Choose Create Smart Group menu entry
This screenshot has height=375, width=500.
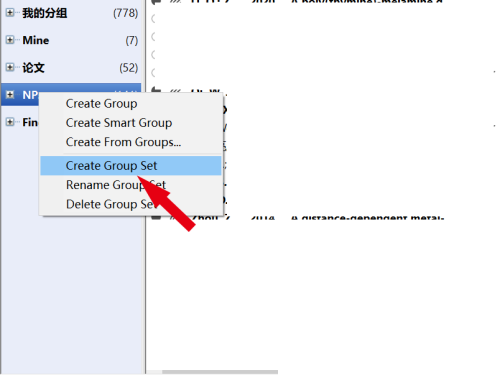[x=119, y=123]
